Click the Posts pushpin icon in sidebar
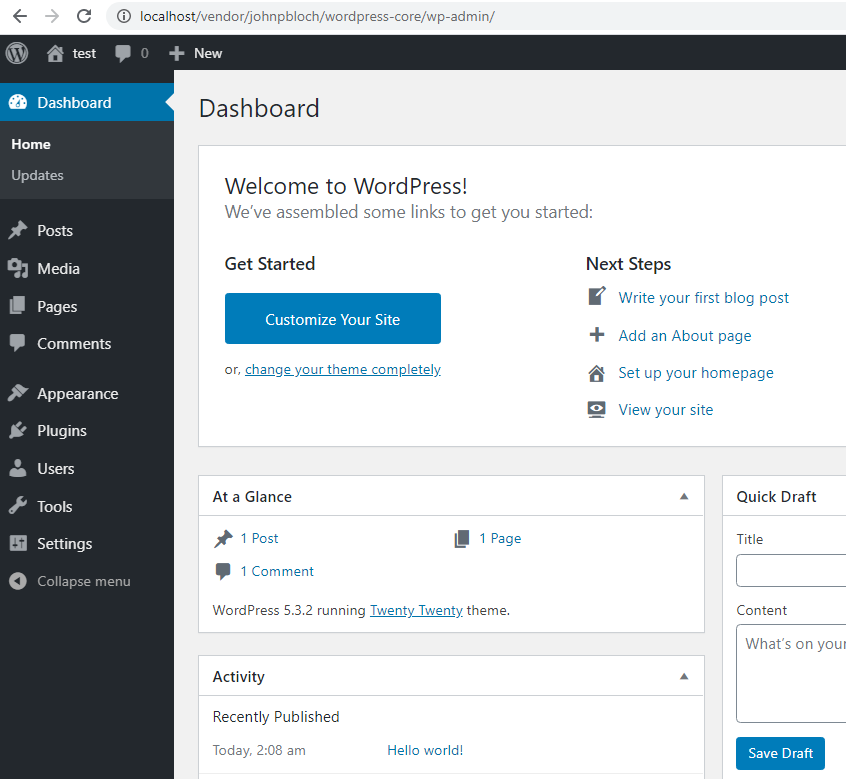The image size is (846, 779). click(x=17, y=231)
